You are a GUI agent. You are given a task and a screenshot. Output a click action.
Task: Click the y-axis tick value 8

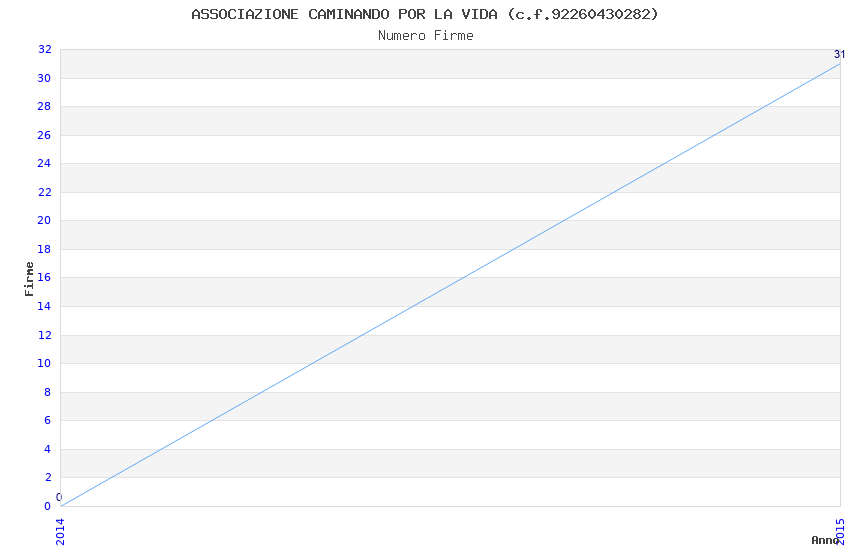tap(48, 392)
